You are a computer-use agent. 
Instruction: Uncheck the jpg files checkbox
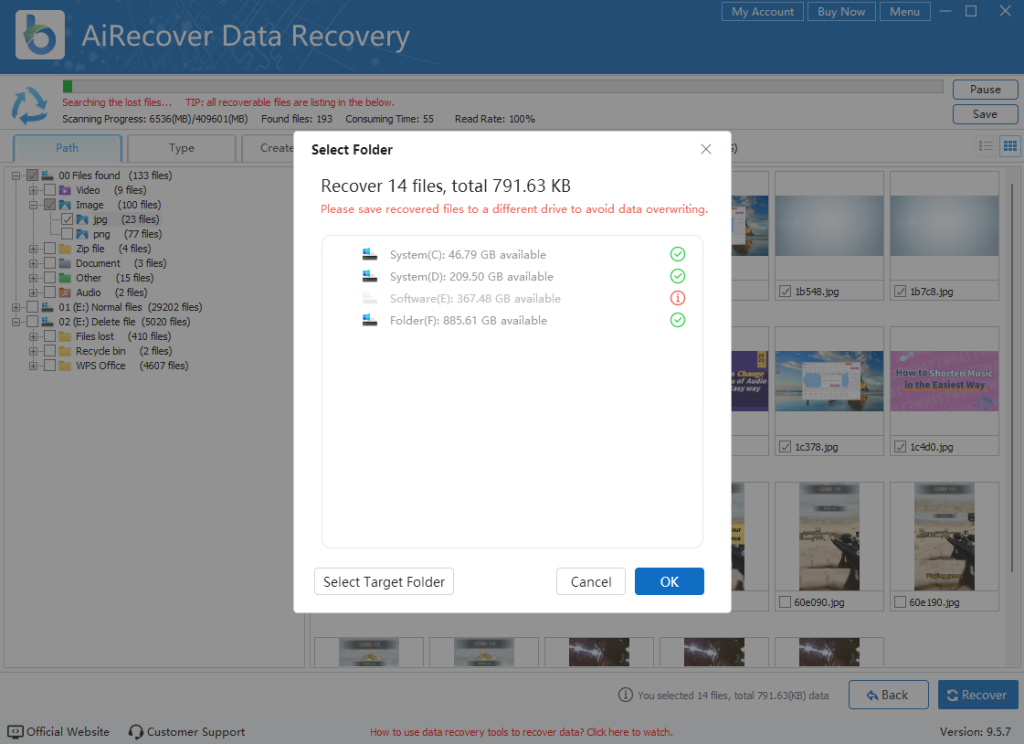pos(67,219)
